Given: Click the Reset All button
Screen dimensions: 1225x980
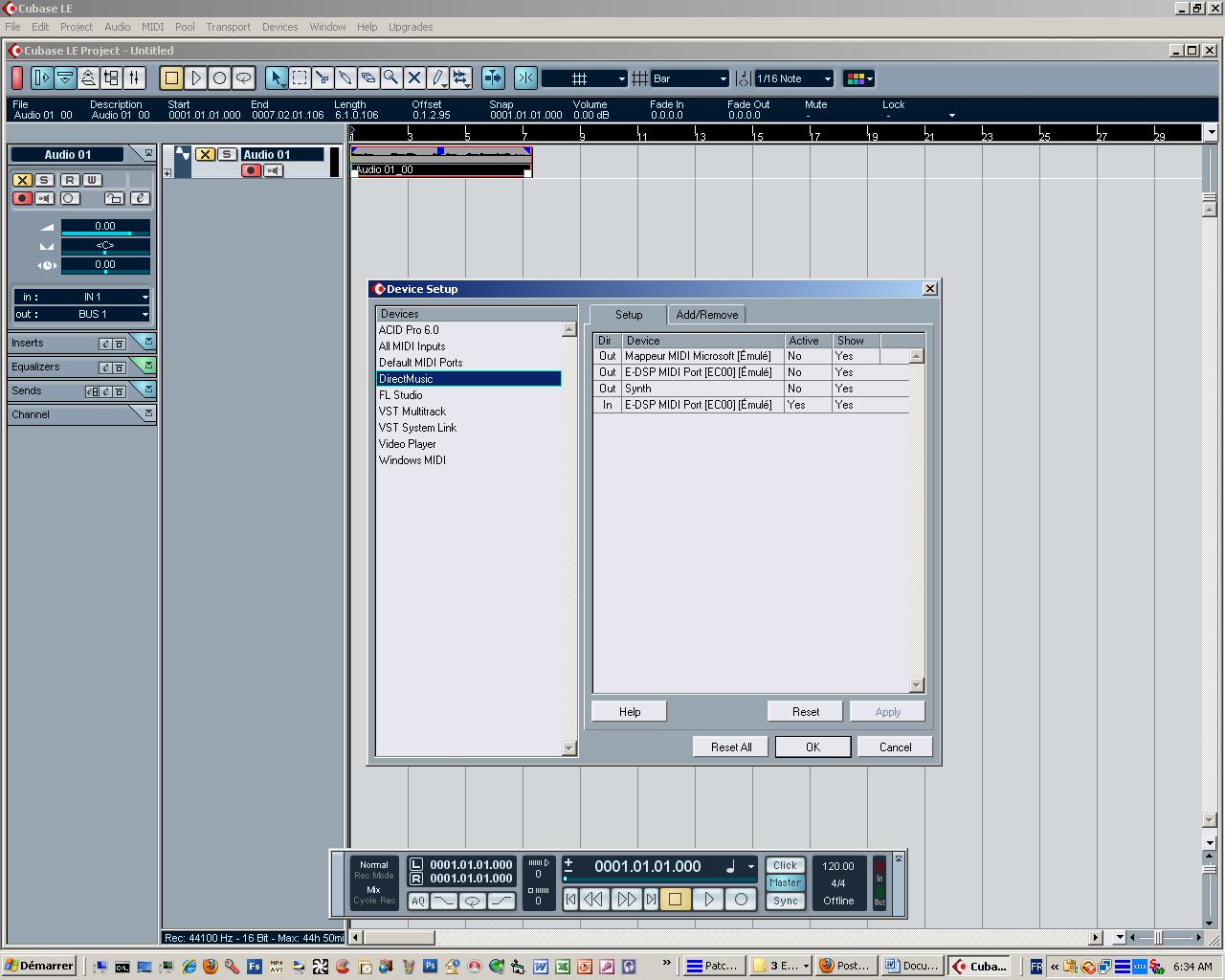Looking at the screenshot, I should click(x=731, y=747).
